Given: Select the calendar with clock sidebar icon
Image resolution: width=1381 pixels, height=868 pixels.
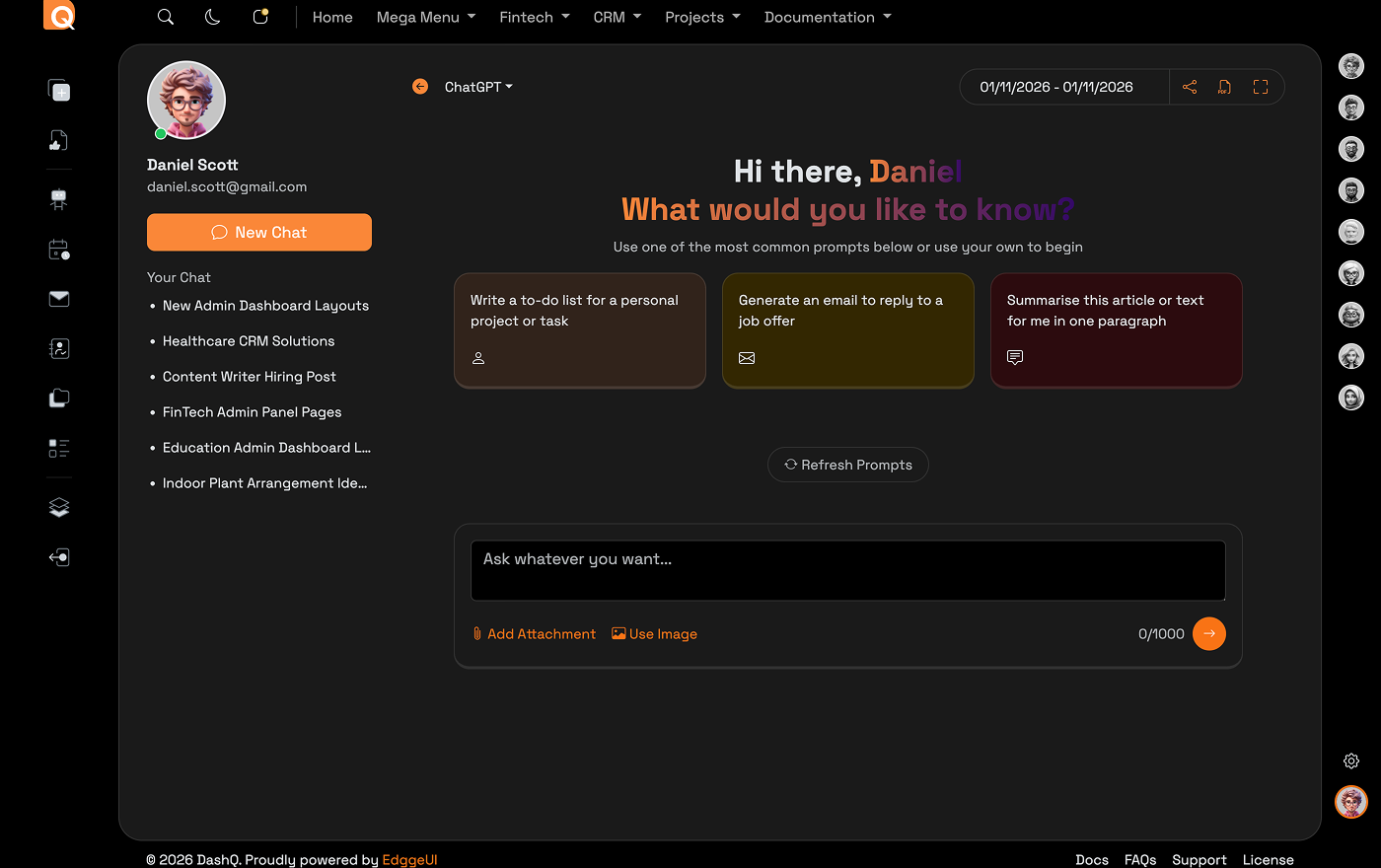Looking at the screenshot, I should point(58,250).
